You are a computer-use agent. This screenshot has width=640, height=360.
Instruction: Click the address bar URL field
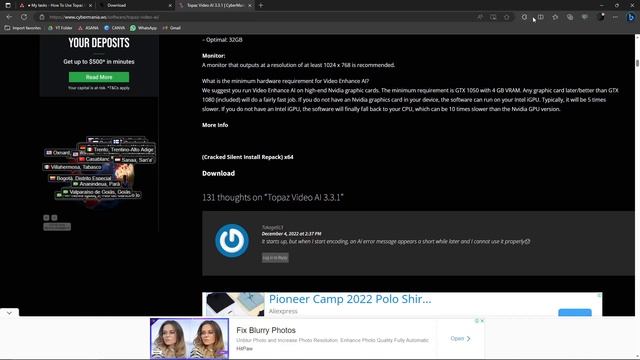[261, 17]
